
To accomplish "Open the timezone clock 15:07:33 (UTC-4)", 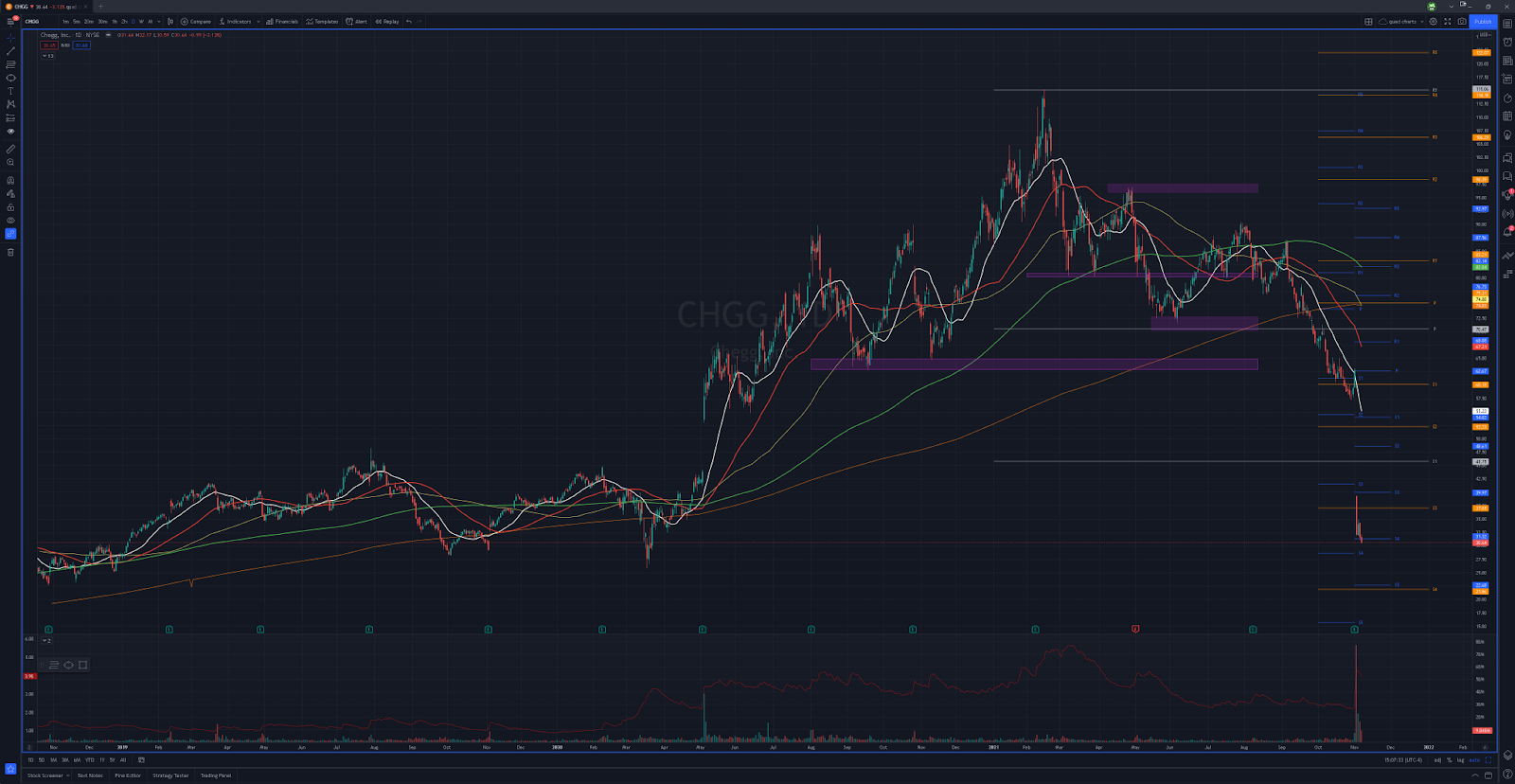I will coord(1404,759).
